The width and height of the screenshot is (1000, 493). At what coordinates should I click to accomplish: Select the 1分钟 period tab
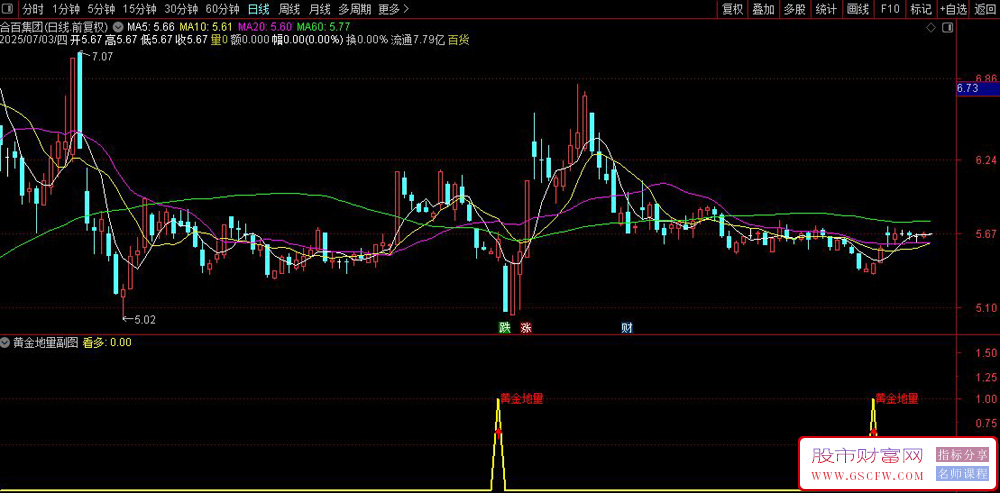click(x=66, y=9)
